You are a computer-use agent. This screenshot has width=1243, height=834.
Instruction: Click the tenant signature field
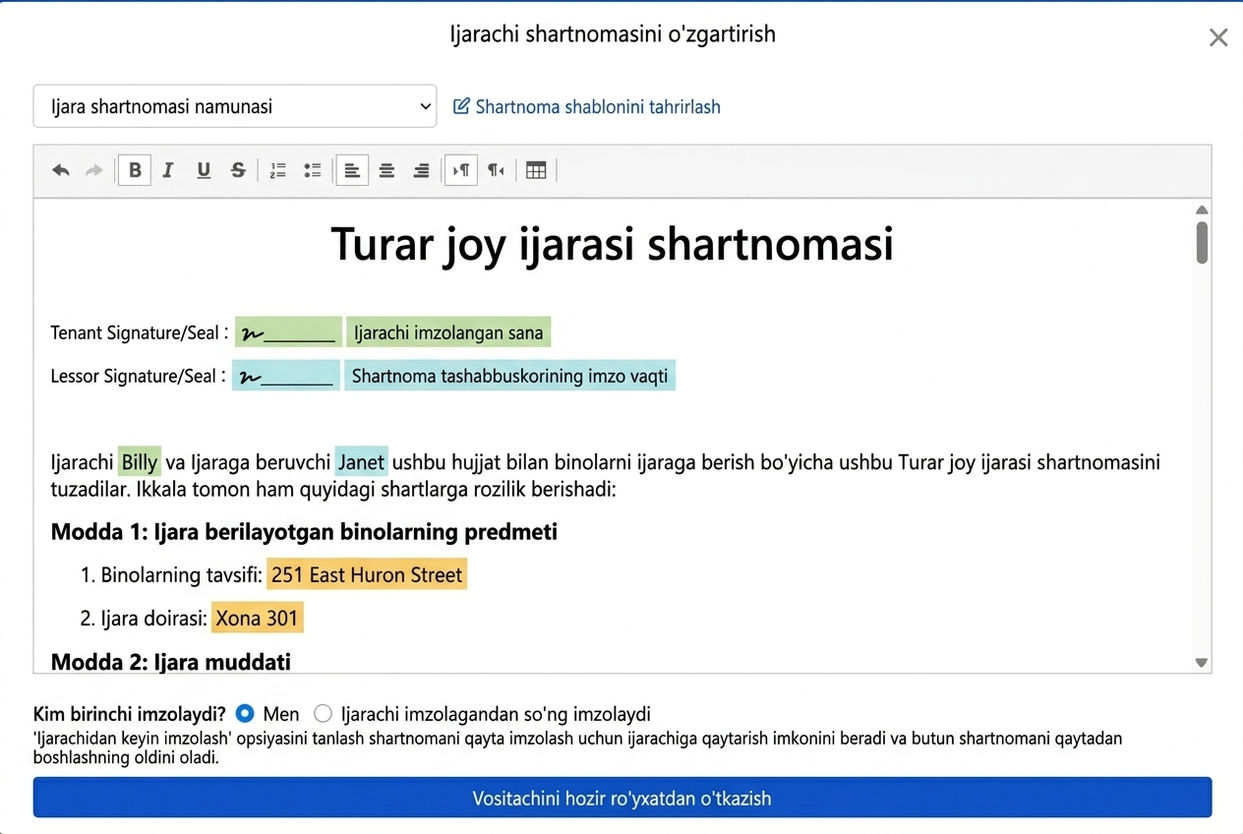pos(289,332)
